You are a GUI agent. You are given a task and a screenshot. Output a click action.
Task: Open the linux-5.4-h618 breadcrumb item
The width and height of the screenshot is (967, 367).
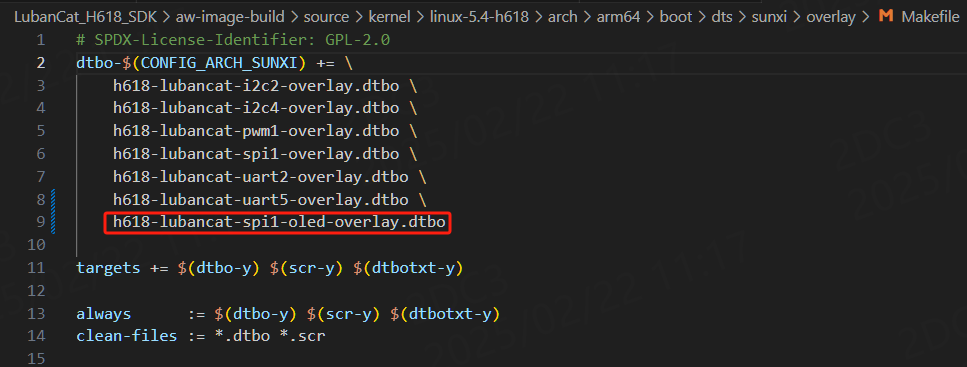(x=479, y=17)
